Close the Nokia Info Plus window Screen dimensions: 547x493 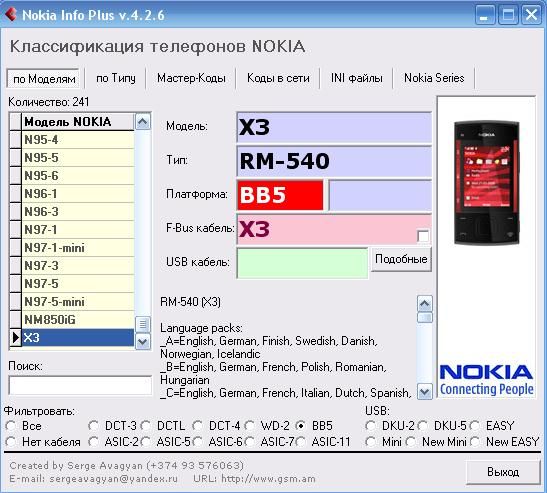531,15
